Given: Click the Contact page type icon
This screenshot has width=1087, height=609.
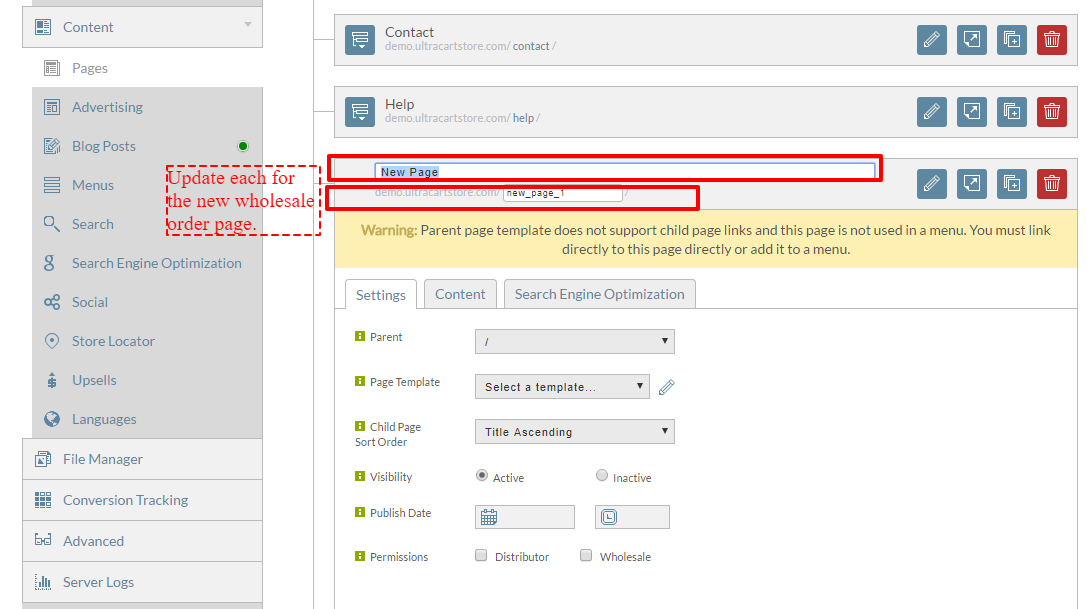Looking at the screenshot, I should (x=360, y=40).
